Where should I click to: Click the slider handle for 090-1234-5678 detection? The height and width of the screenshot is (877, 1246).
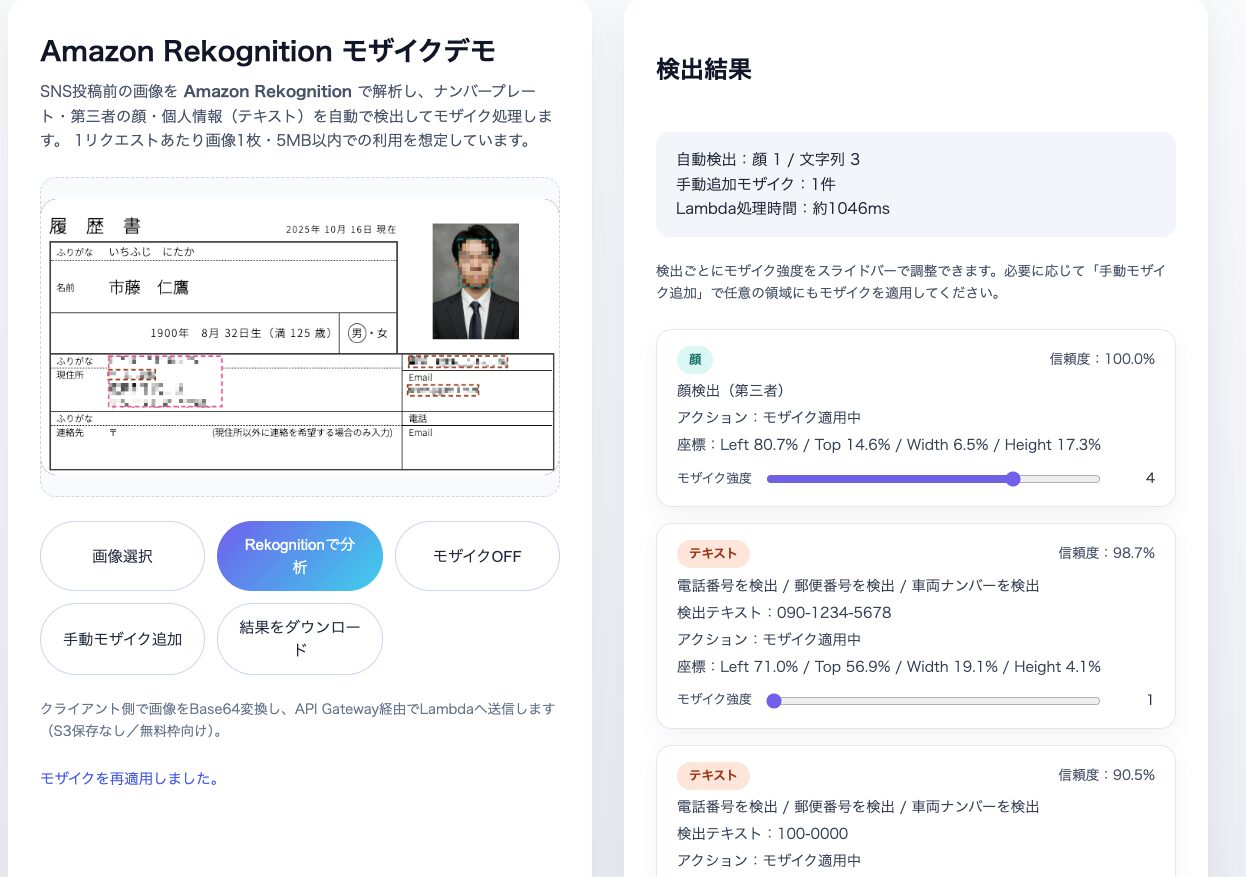click(773, 701)
